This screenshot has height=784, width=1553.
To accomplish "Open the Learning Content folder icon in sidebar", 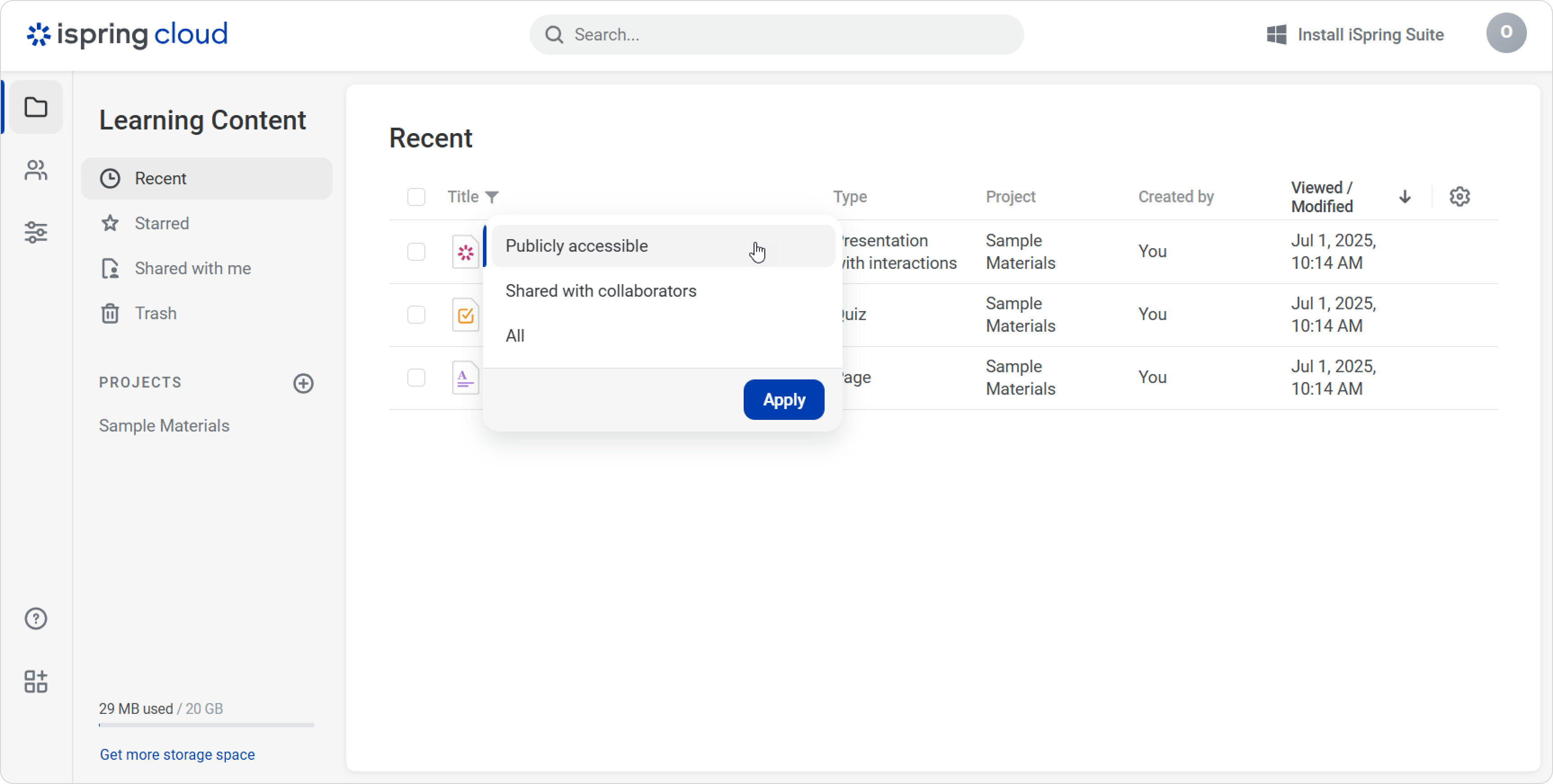I will 36,107.
